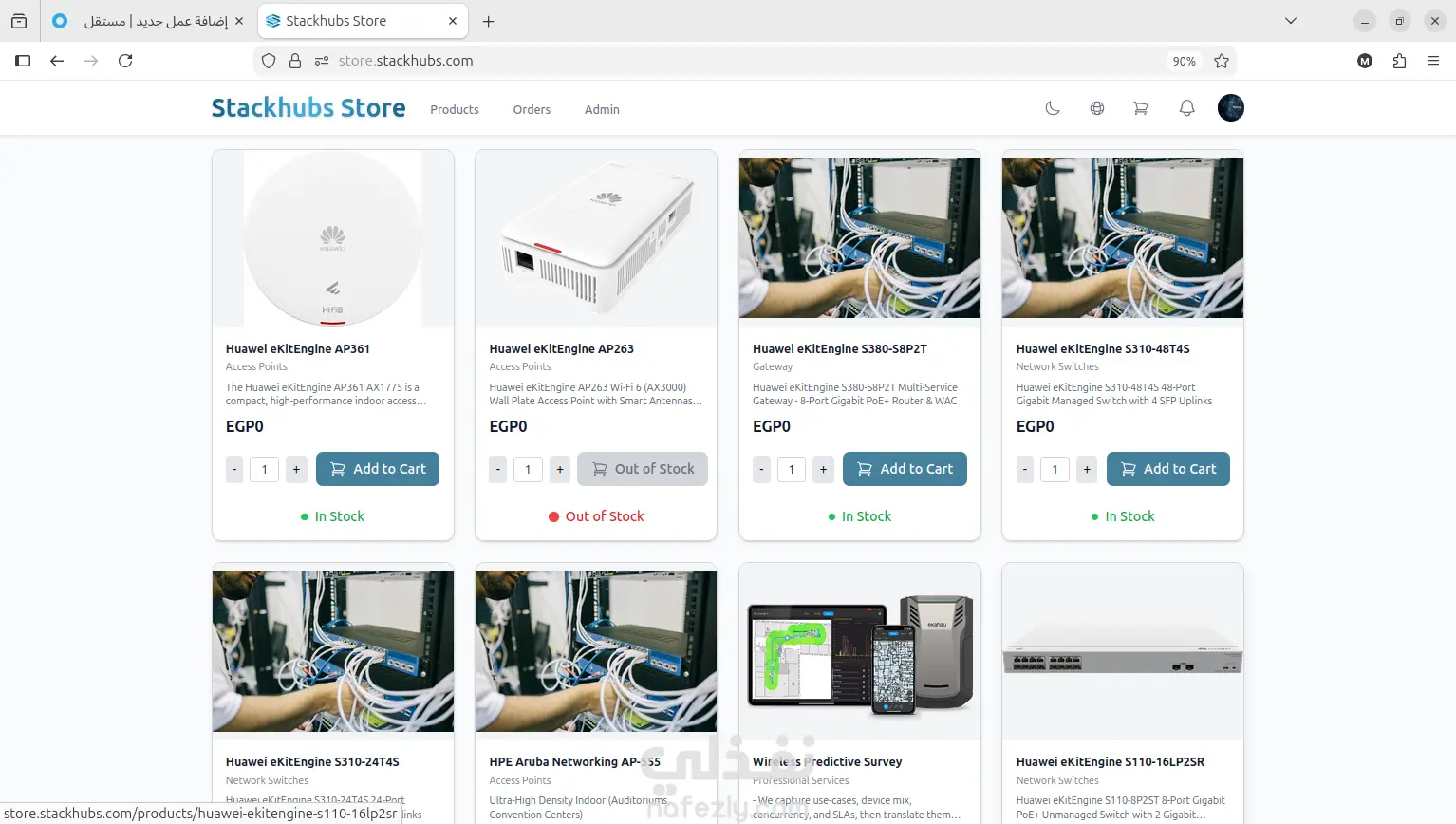Click Professional Services category label
Viewport: 1456px width, 824px height.
pos(801,780)
